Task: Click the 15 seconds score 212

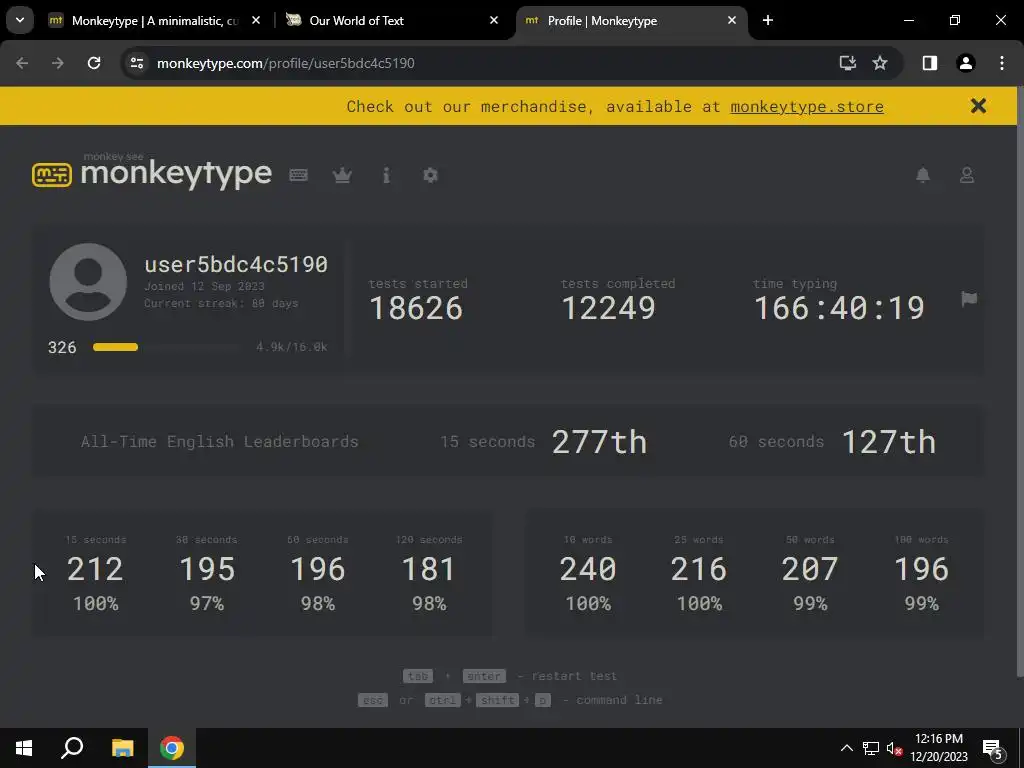Action: tap(95, 569)
